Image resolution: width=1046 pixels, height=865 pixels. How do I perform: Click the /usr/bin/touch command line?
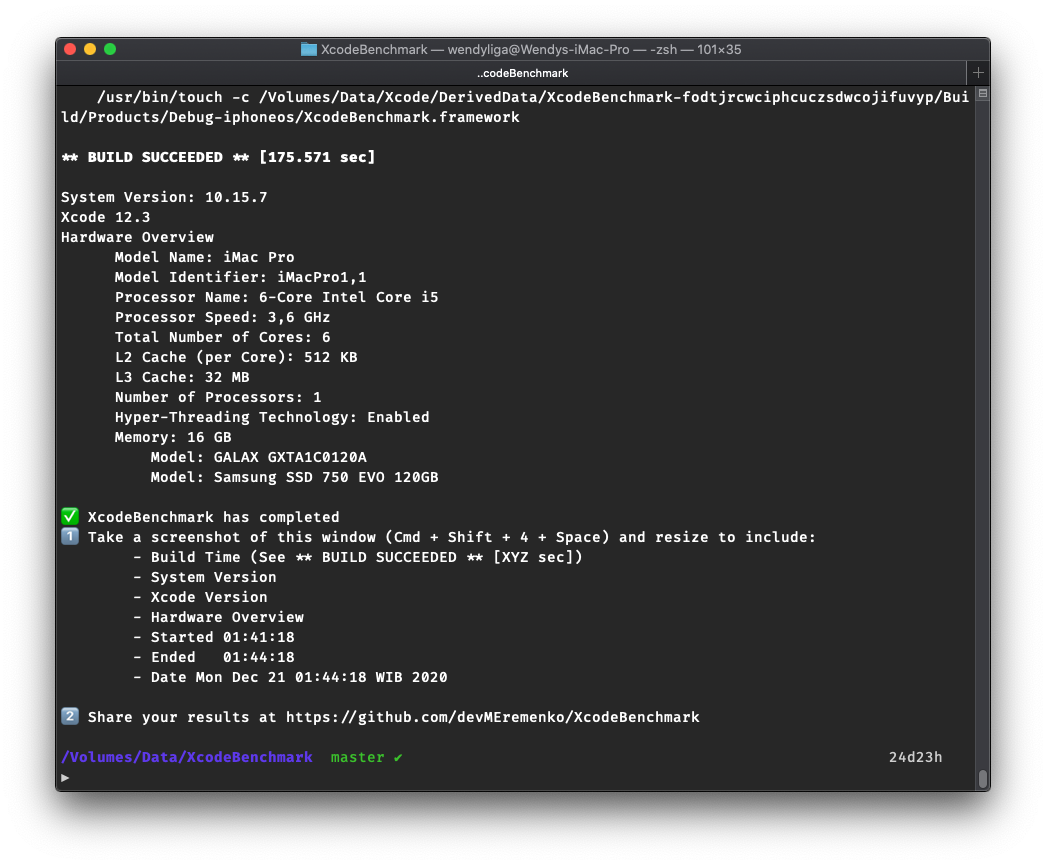click(533, 97)
